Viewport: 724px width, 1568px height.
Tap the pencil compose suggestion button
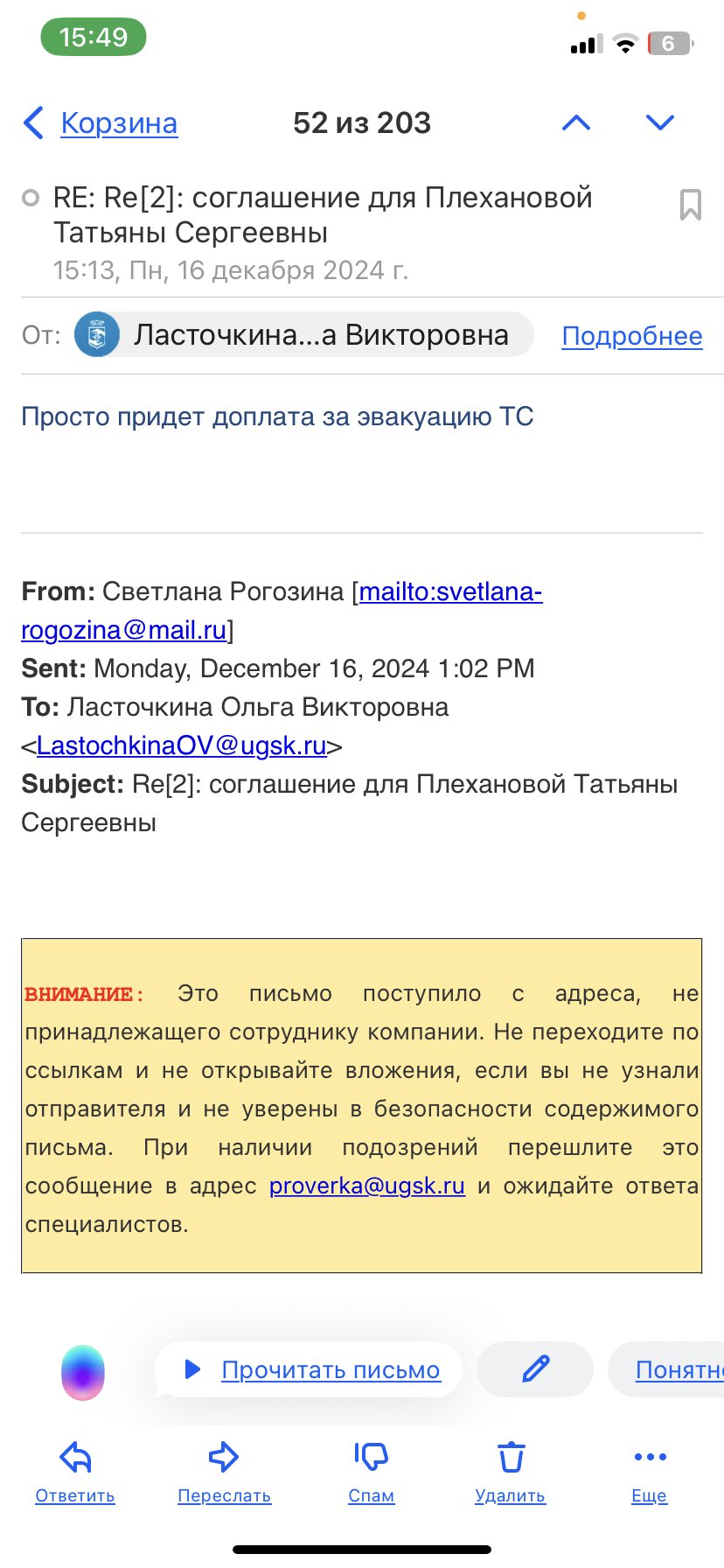point(535,1369)
